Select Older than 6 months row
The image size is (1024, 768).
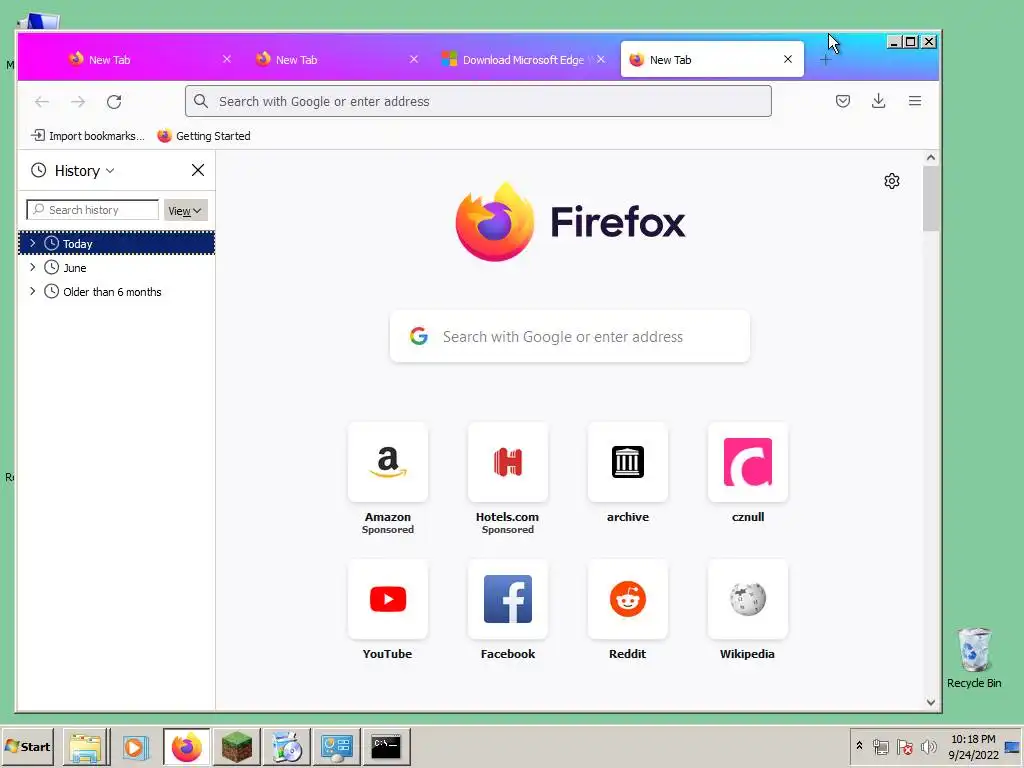coord(116,291)
